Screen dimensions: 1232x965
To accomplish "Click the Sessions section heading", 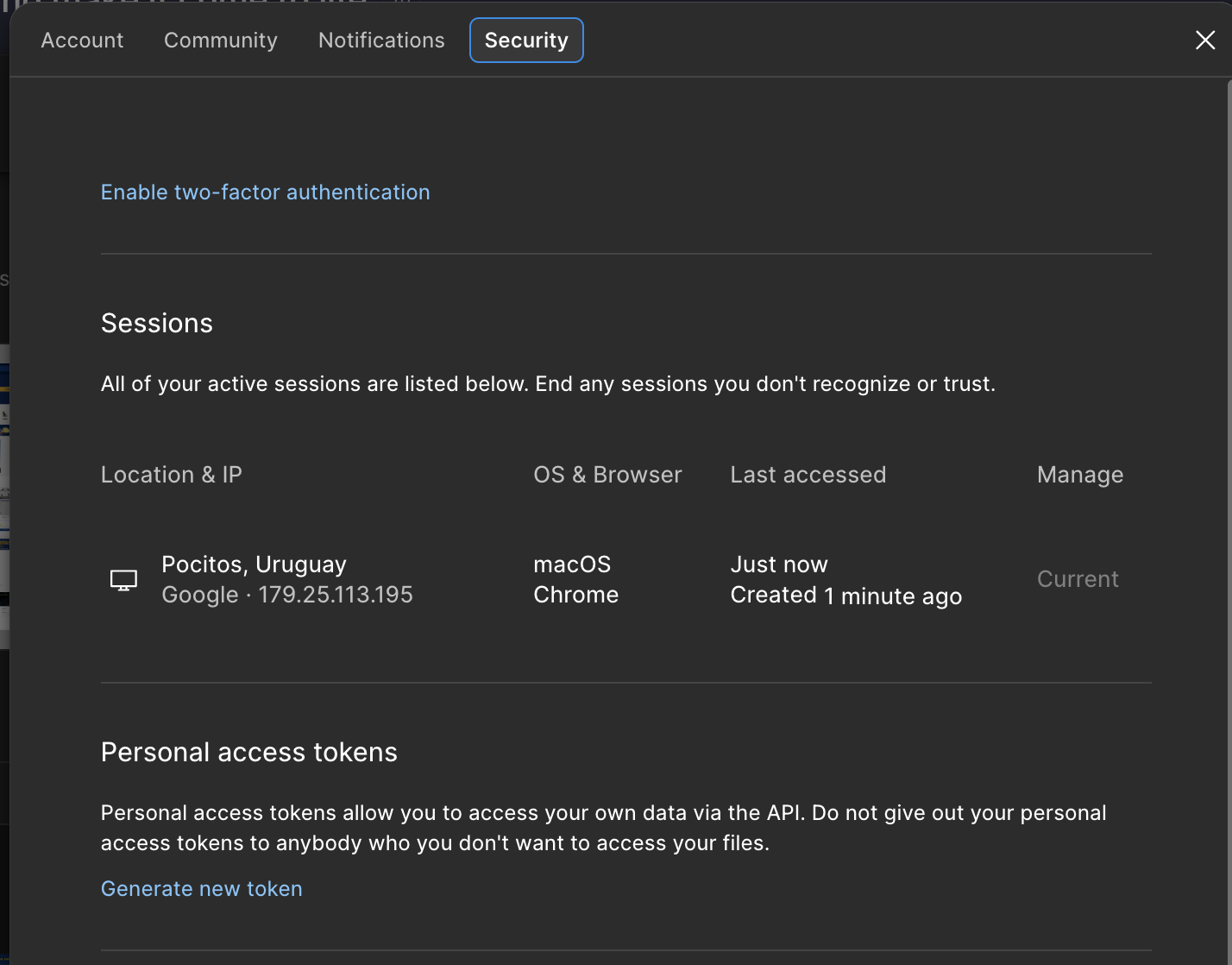I will coord(157,324).
